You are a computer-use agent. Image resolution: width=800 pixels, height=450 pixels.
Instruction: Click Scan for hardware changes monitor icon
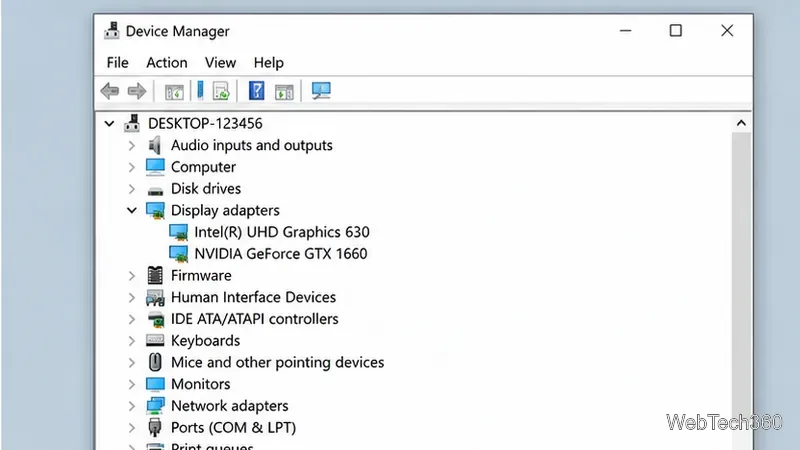321,91
